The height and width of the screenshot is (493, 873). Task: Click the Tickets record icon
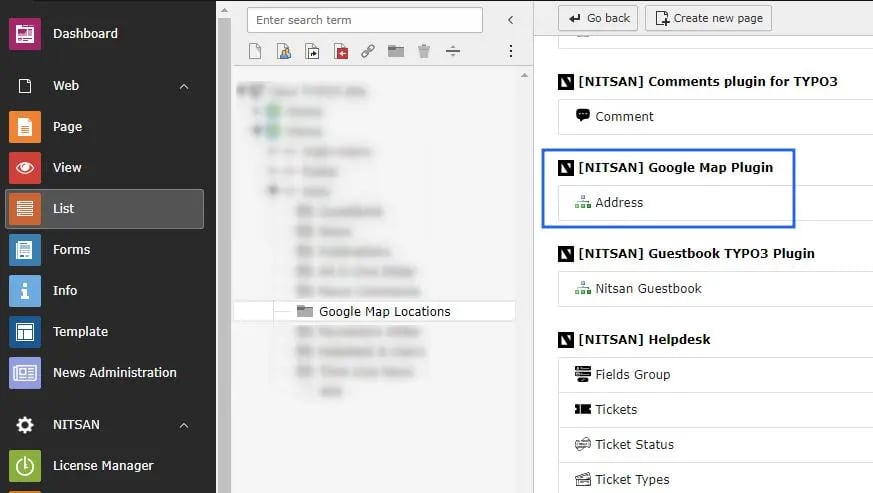(582, 409)
